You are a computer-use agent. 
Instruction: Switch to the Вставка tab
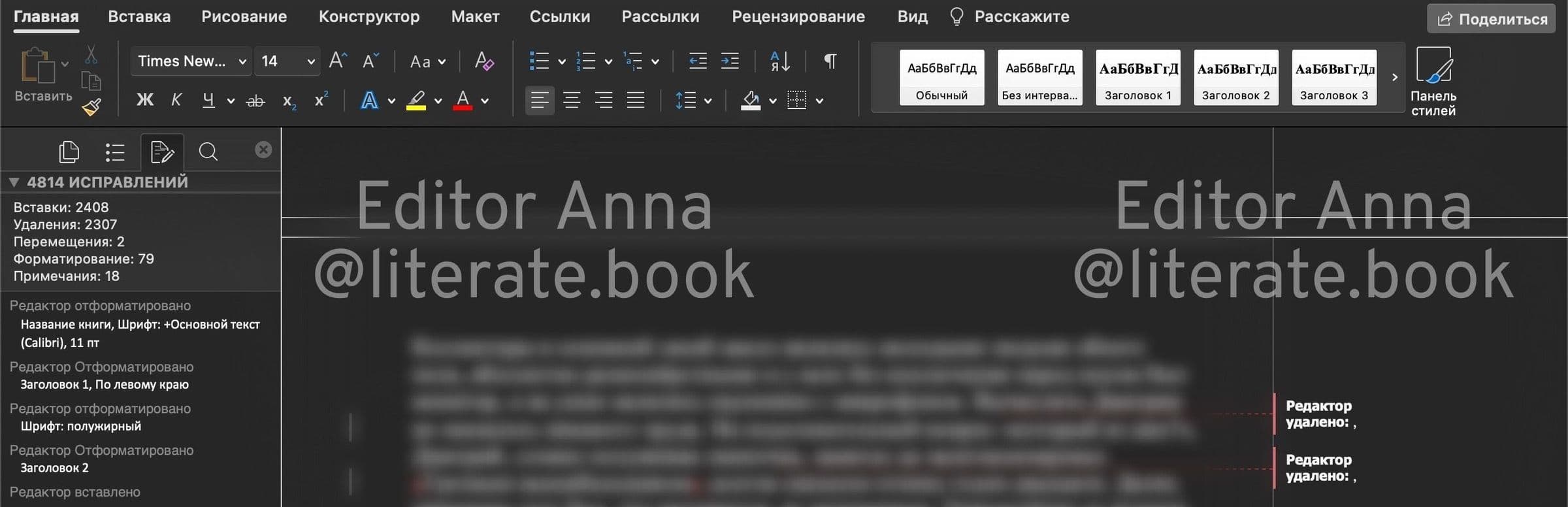click(139, 17)
